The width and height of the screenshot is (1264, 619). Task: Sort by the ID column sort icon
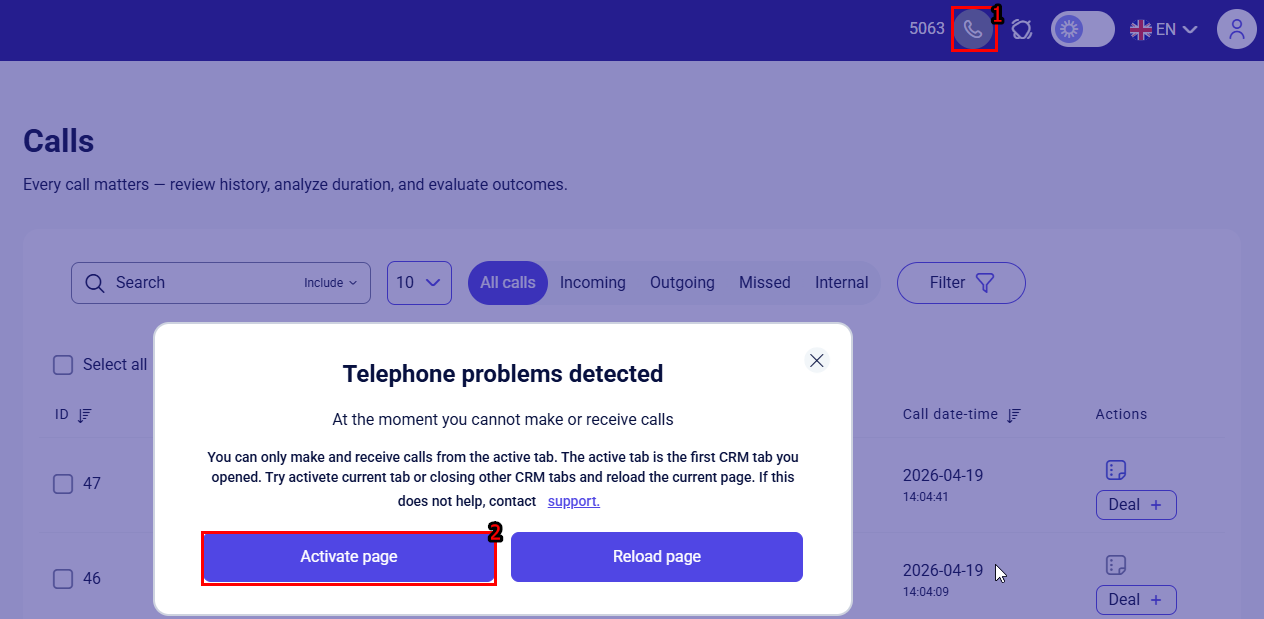[84, 414]
